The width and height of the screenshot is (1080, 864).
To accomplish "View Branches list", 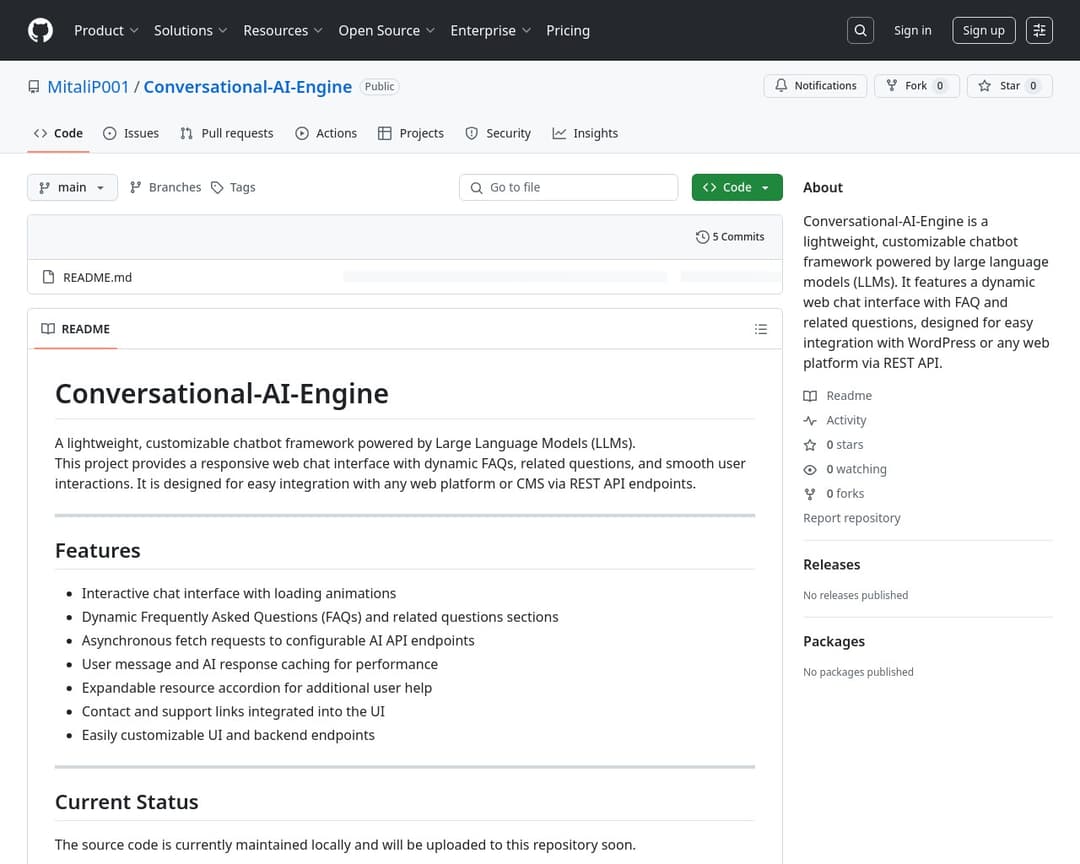I will tap(165, 187).
